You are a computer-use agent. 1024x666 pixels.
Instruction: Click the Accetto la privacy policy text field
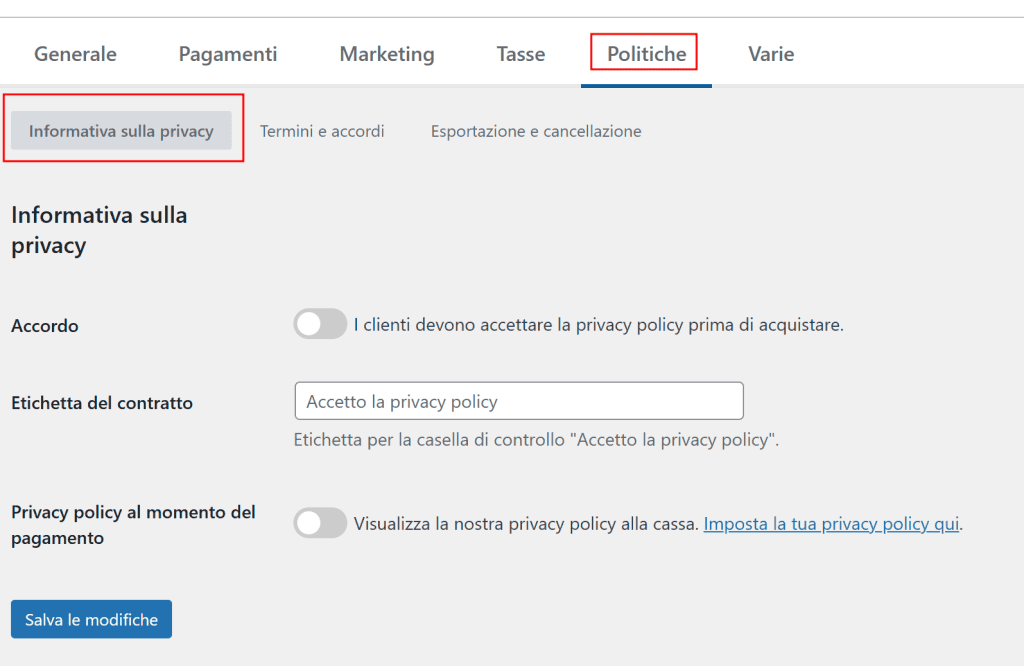[518, 400]
